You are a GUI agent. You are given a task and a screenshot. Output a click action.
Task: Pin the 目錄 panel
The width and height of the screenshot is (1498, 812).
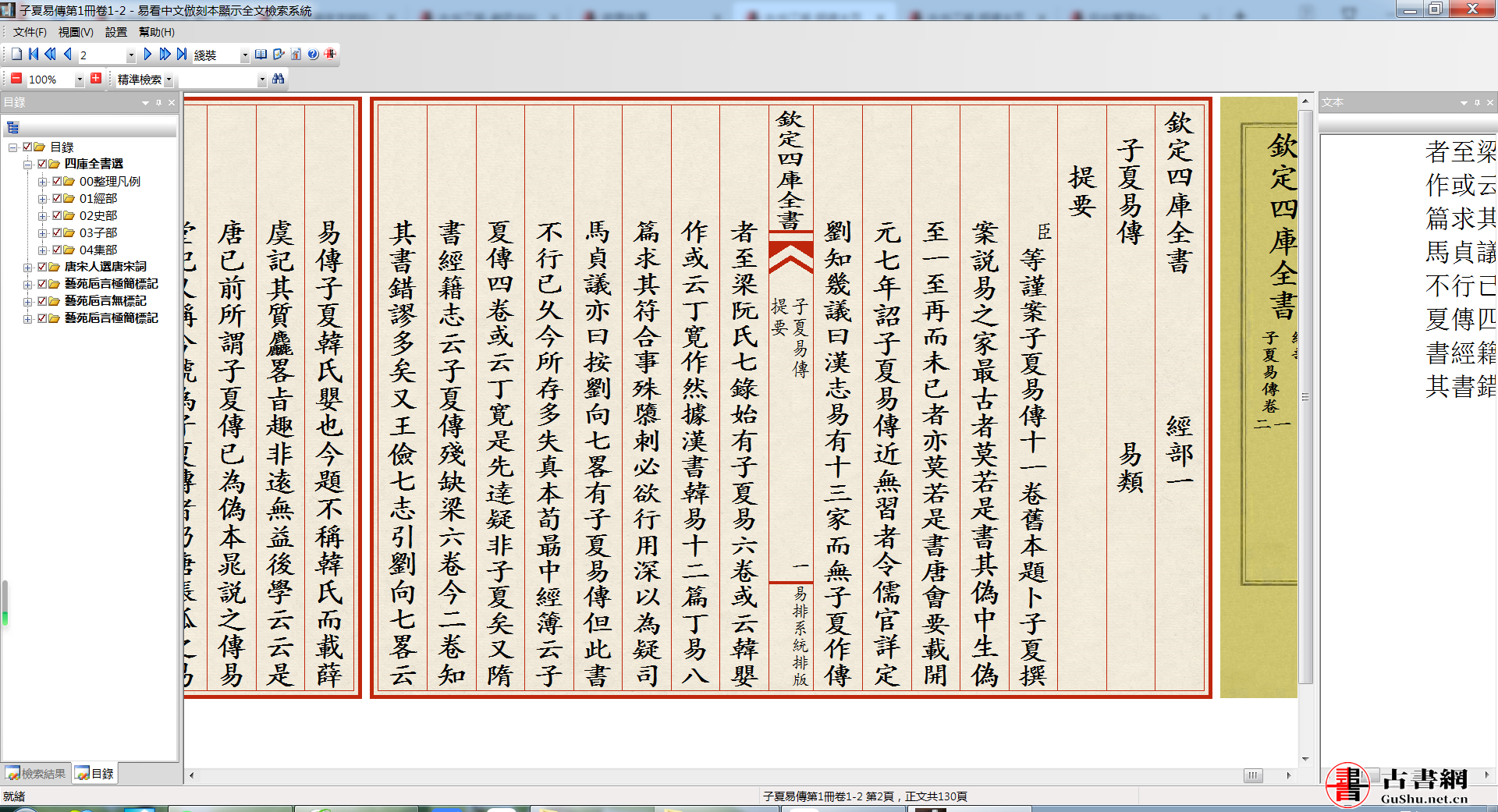(x=158, y=102)
